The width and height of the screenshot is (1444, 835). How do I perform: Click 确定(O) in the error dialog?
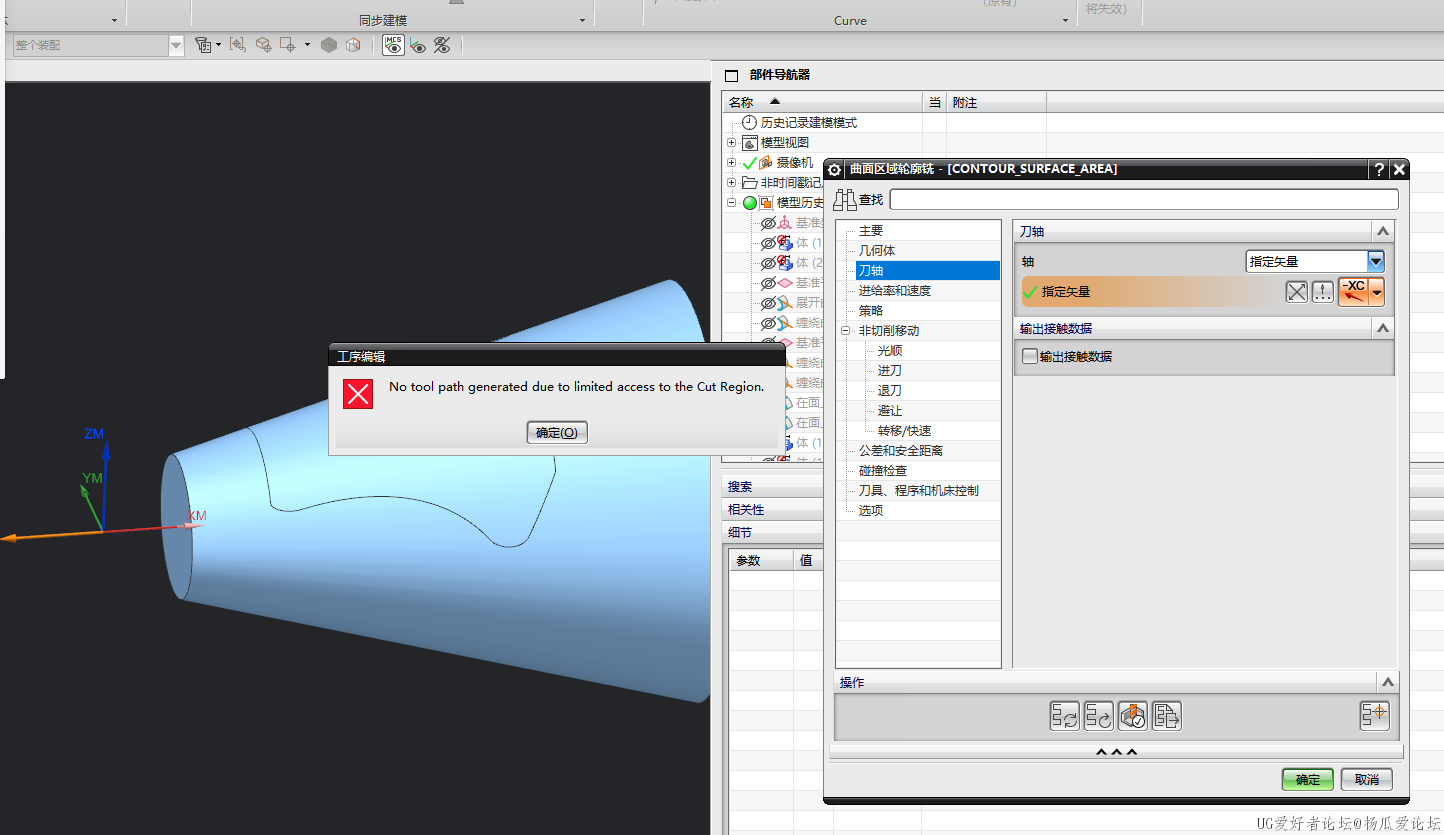557,432
